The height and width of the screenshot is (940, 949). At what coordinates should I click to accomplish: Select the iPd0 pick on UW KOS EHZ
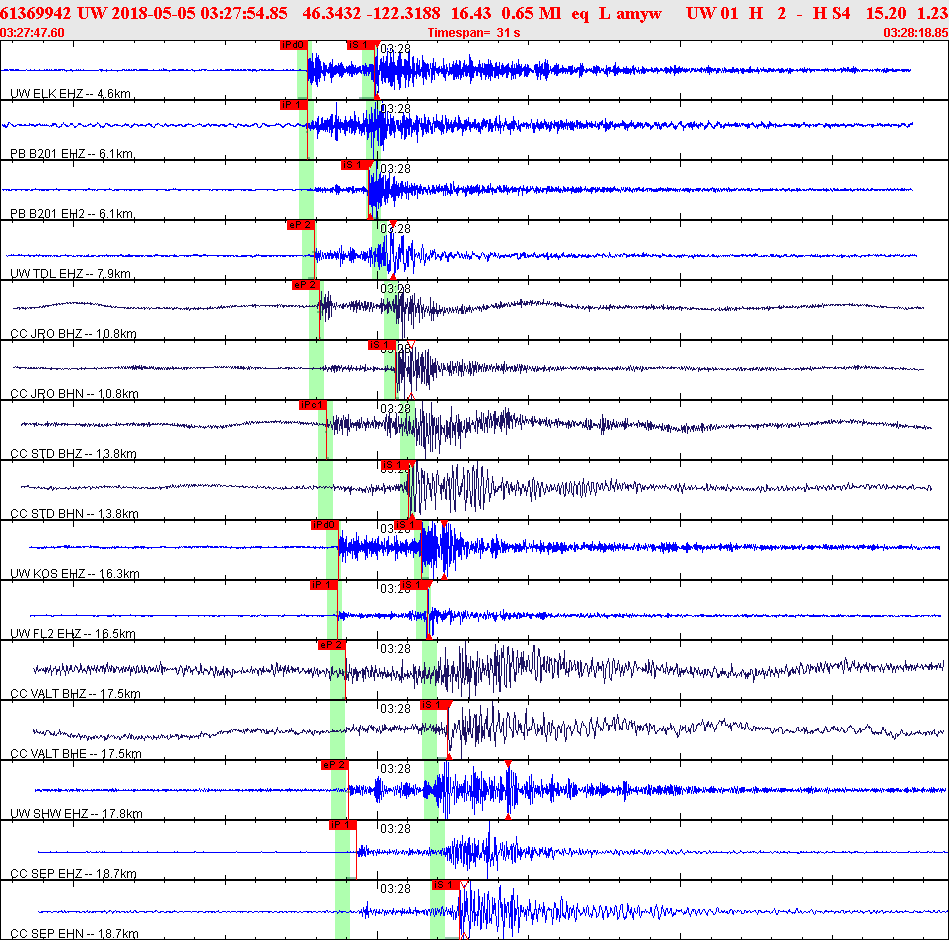[324, 525]
